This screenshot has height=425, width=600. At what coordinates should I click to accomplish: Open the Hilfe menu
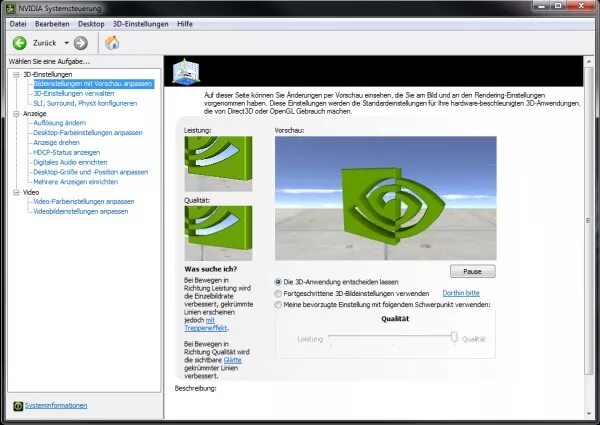185,24
